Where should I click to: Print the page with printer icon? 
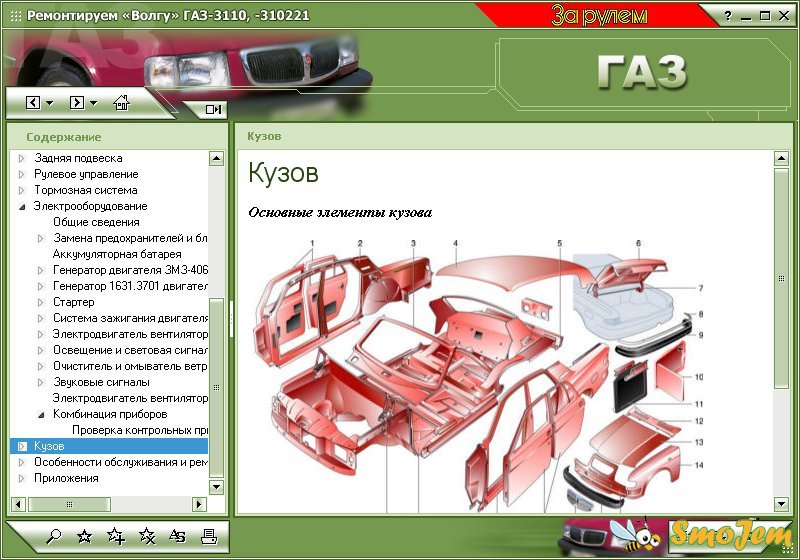[209, 537]
